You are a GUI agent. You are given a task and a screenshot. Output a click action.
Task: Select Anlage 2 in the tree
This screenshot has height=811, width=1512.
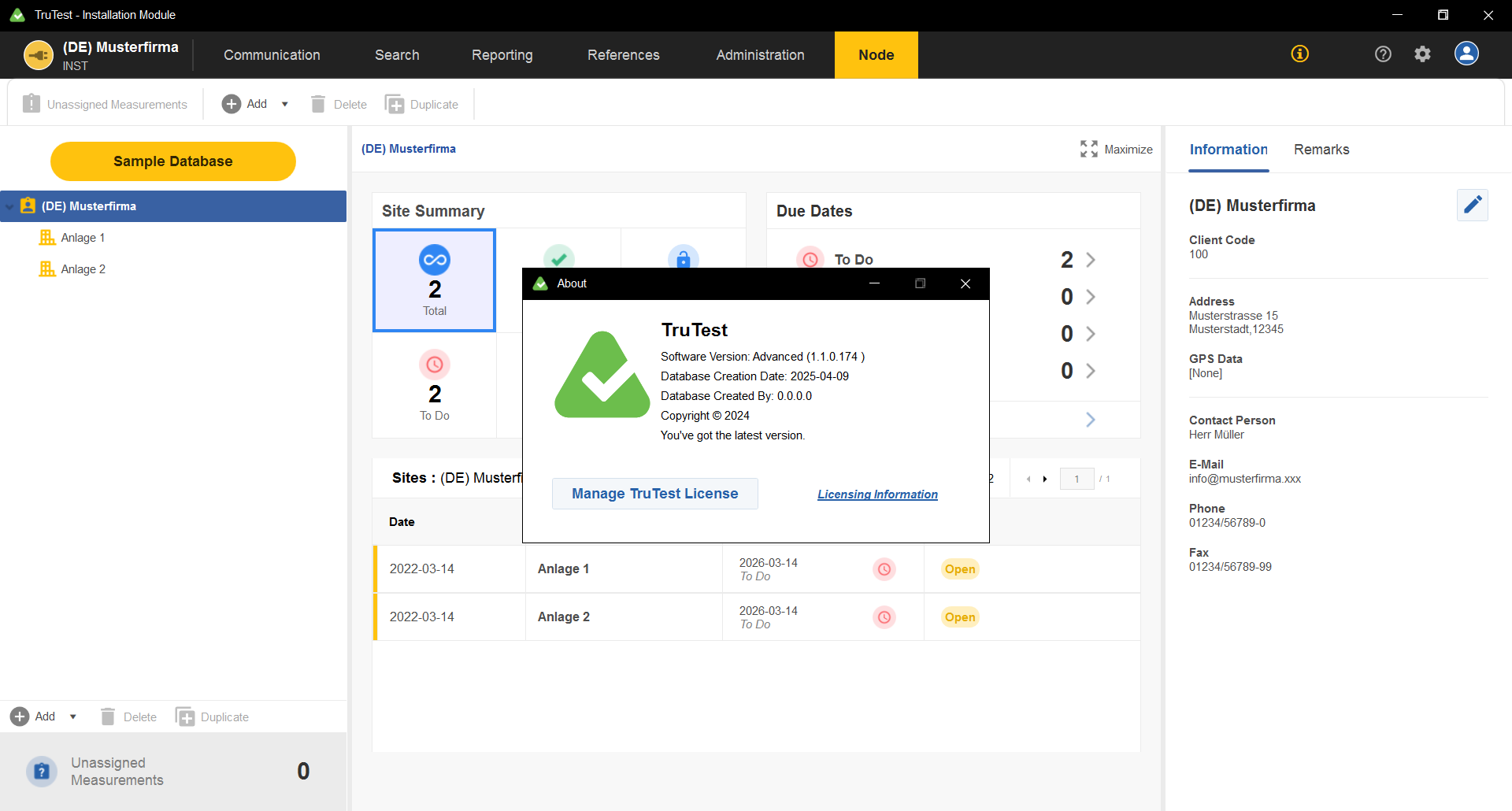pos(83,269)
